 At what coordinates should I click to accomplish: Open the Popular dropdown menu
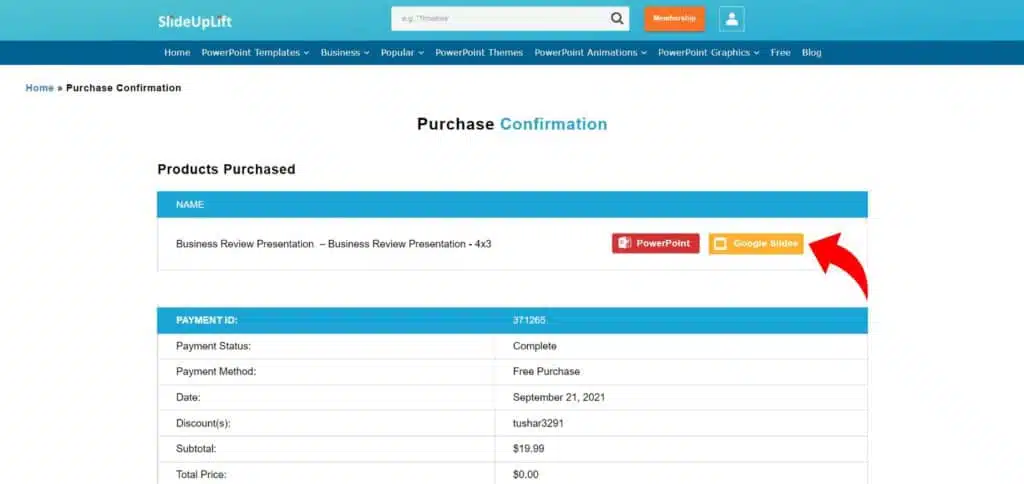(x=402, y=53)
